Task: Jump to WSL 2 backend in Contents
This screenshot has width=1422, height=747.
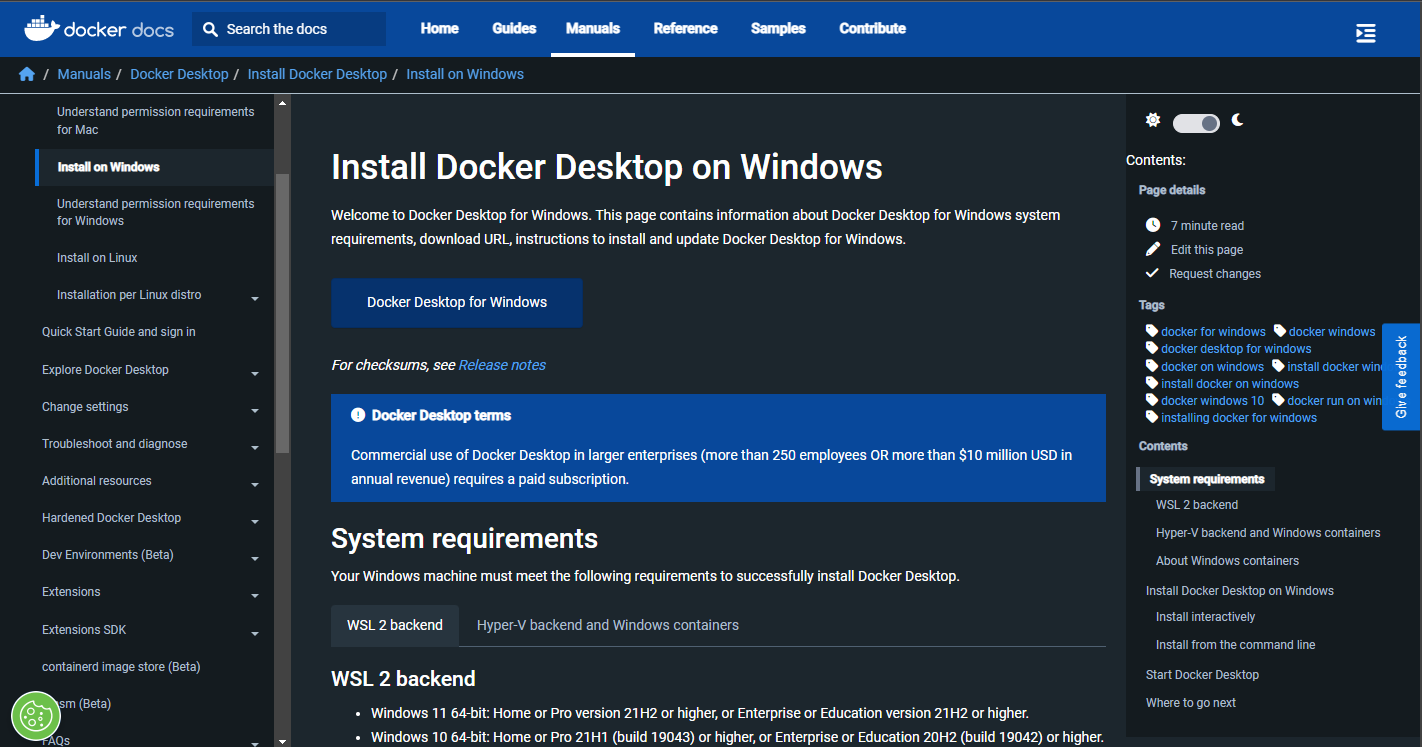Action: (1197, 505)
